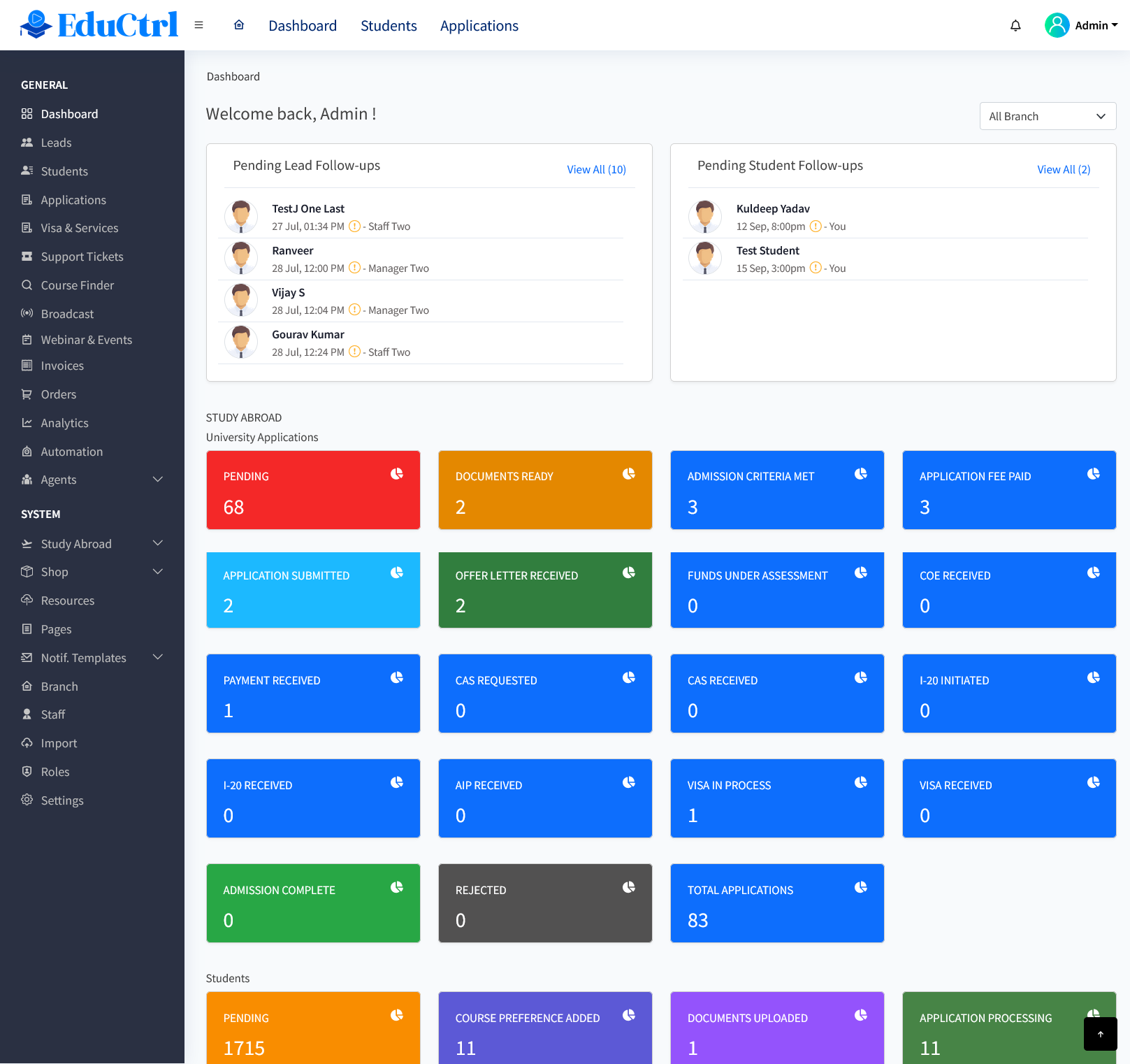Click the notification bell icon
This screenshot has width=1130, height=1064.
(1015, 25)
